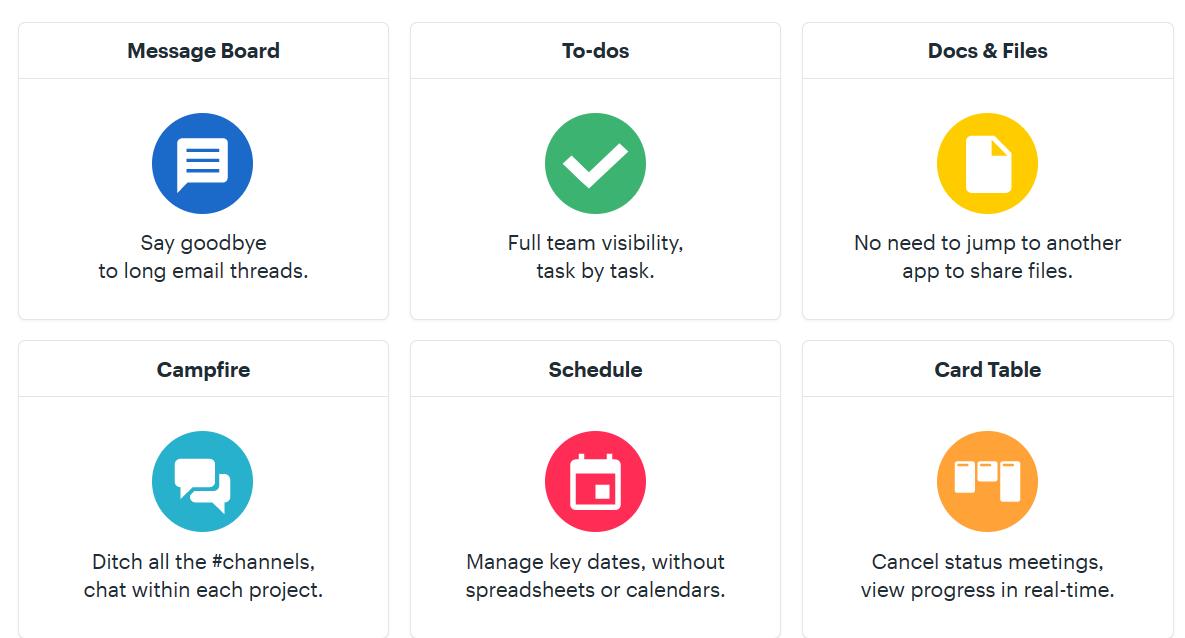Screen dimensions: 1185x638
Task: Click the "Say goodbye" text line
Action: click(x=203, y=243)
